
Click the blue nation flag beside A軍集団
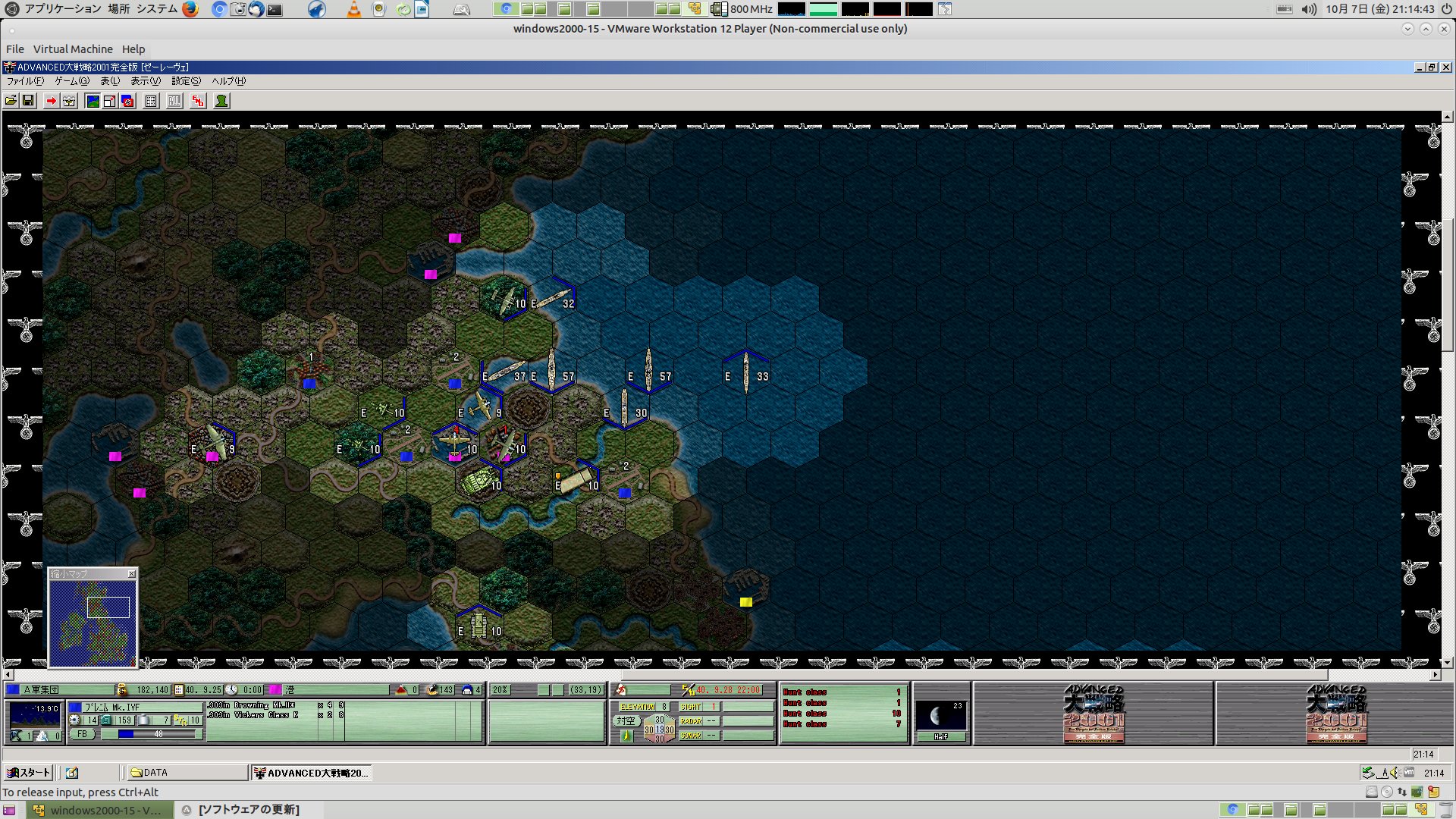(13, 690)
